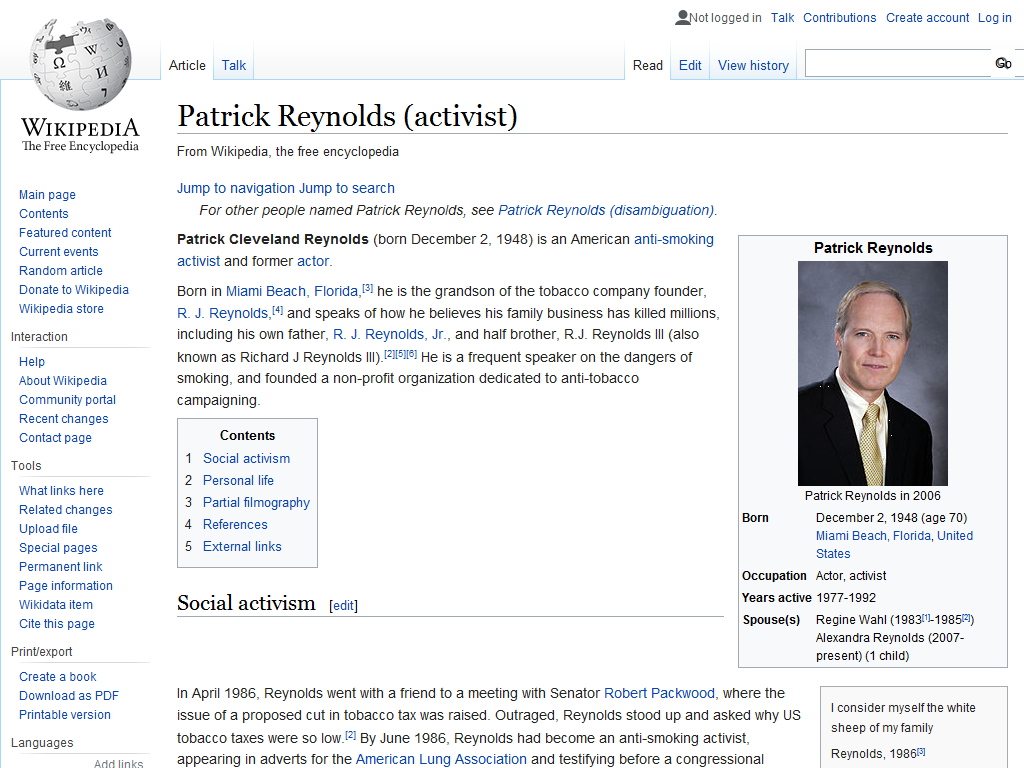Click Cite this page
This screenshot has height=768, width=1024.
56,624
